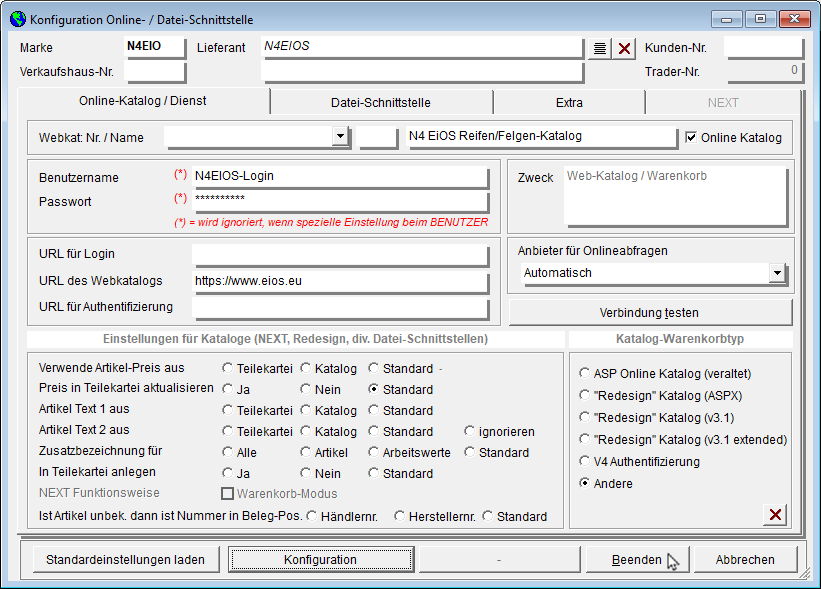Click red X in Katalog-Warenkorbtyp panel
Image resolution: width=821 pixels, height=589 pixels.
775,515
